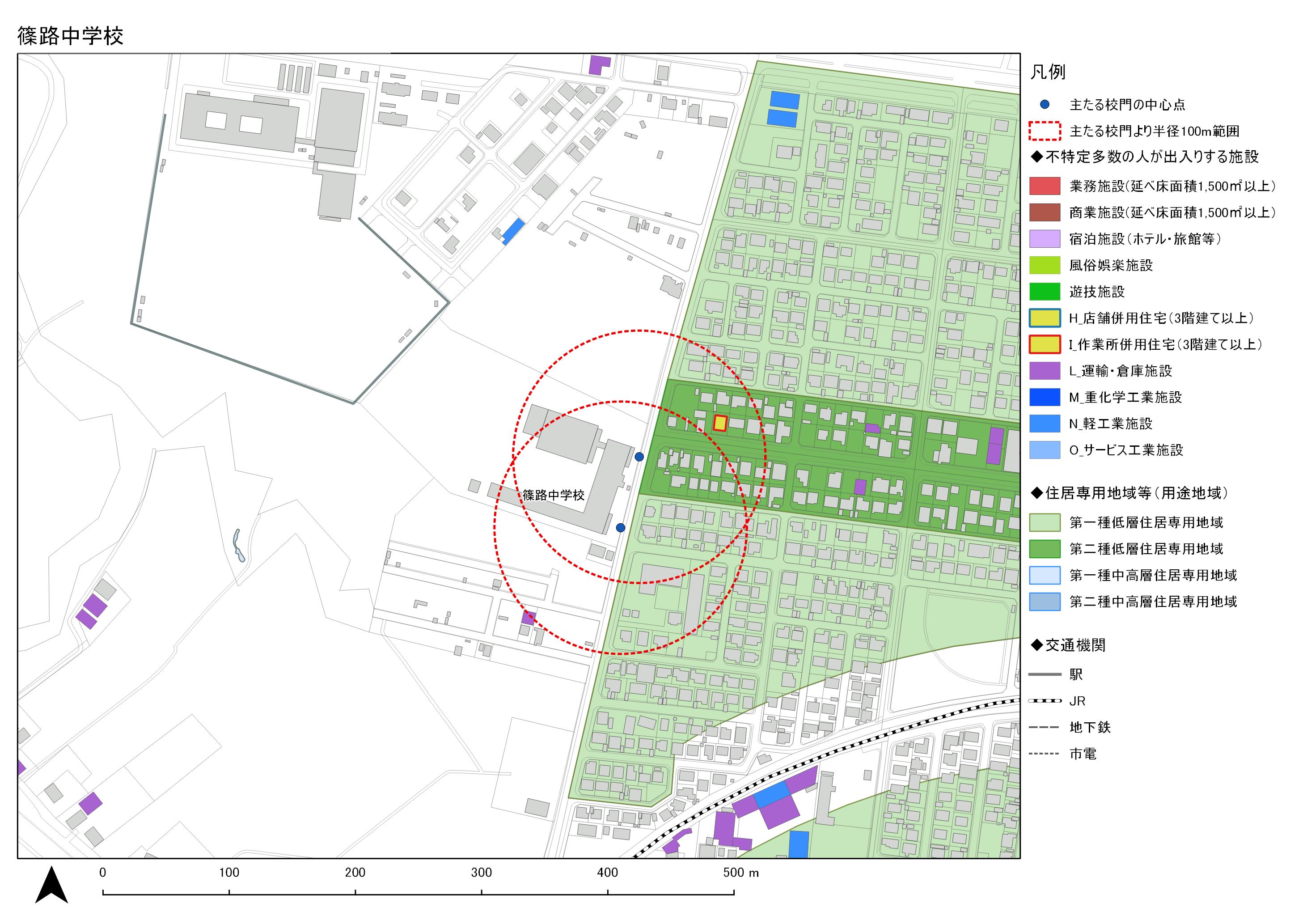Click the N_軽工業施設 legend label
Screen dimensions: 1307x924
pos(1111,424)
